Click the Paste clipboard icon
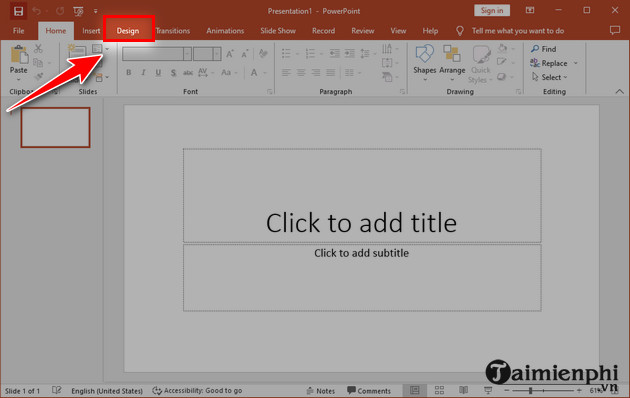This screenshot has width=630, height=398. coord(19,54)
